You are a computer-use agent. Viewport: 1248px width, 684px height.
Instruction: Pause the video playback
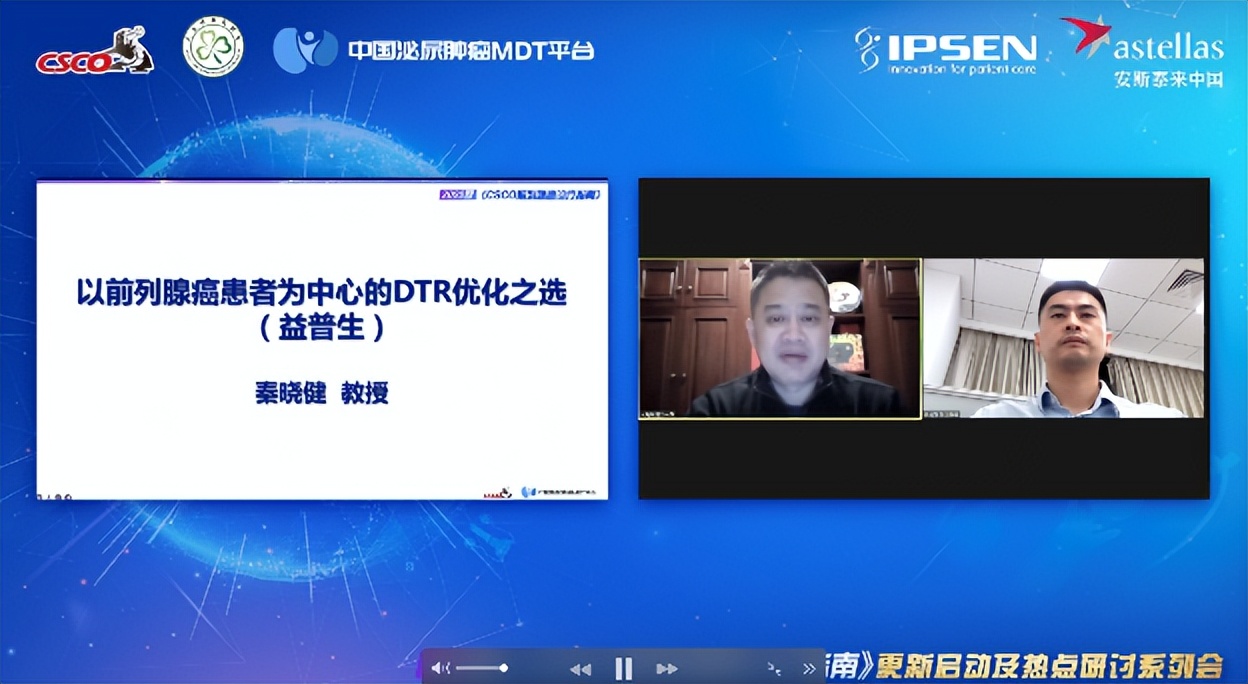[623, 668]
